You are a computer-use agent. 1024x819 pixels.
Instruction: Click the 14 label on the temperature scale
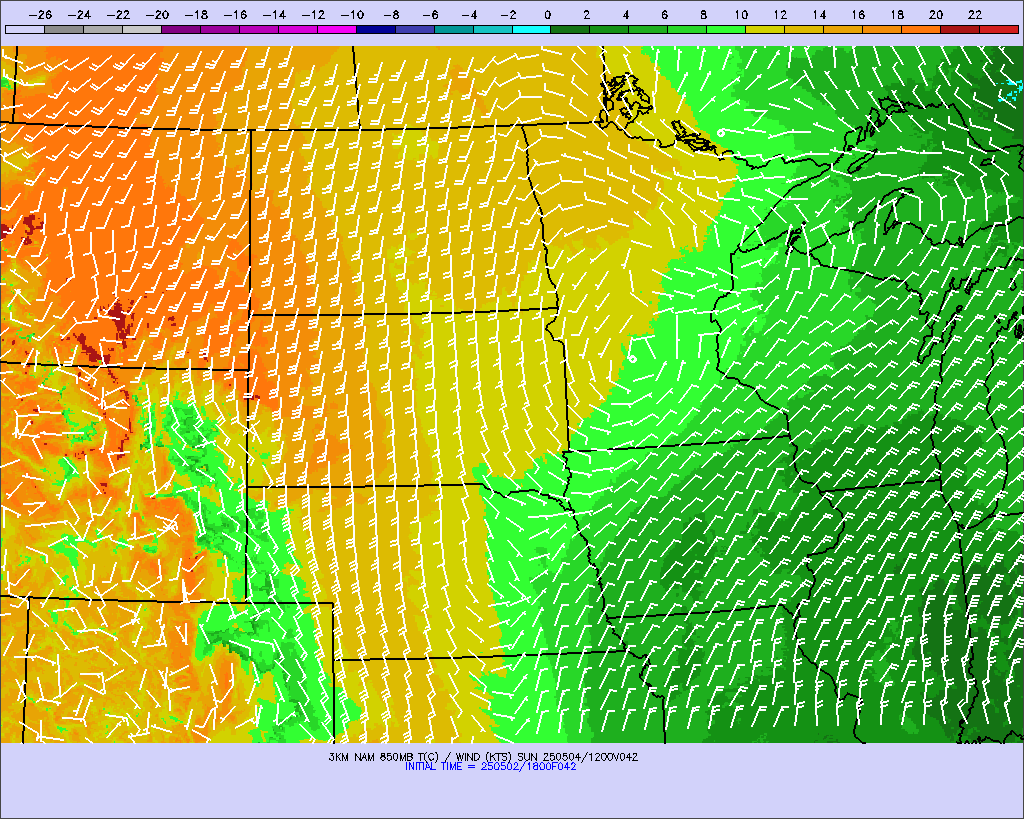click(820, 15)
